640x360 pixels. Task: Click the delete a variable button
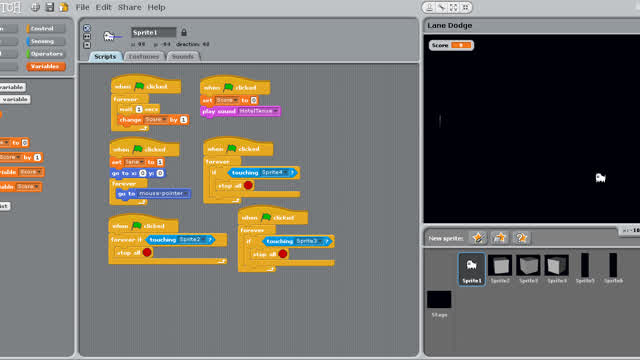coord(15,99)
